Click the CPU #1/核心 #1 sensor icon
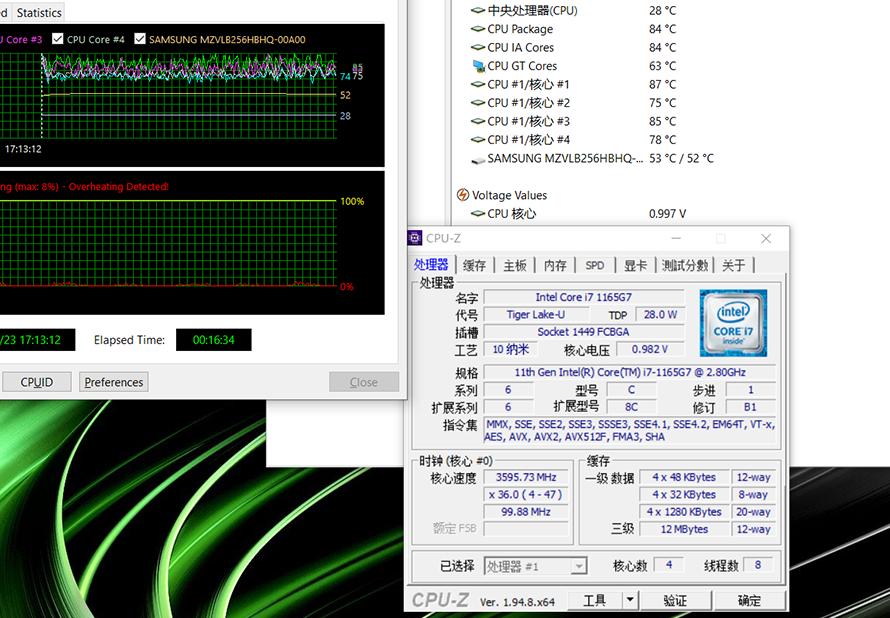This screenshot has height=618, width=890. point(480,84)
